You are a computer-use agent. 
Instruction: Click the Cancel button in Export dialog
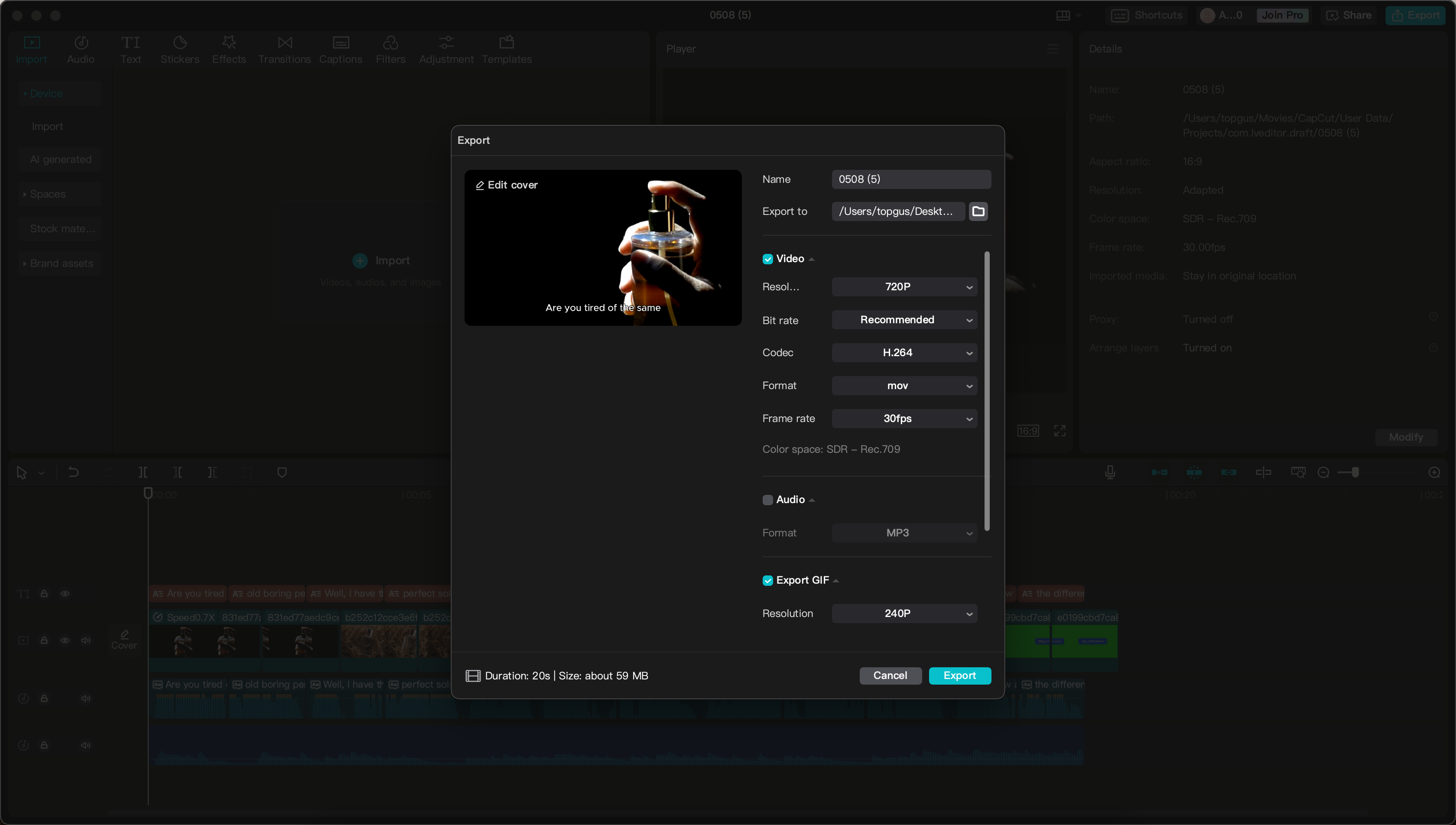[890, 676]
